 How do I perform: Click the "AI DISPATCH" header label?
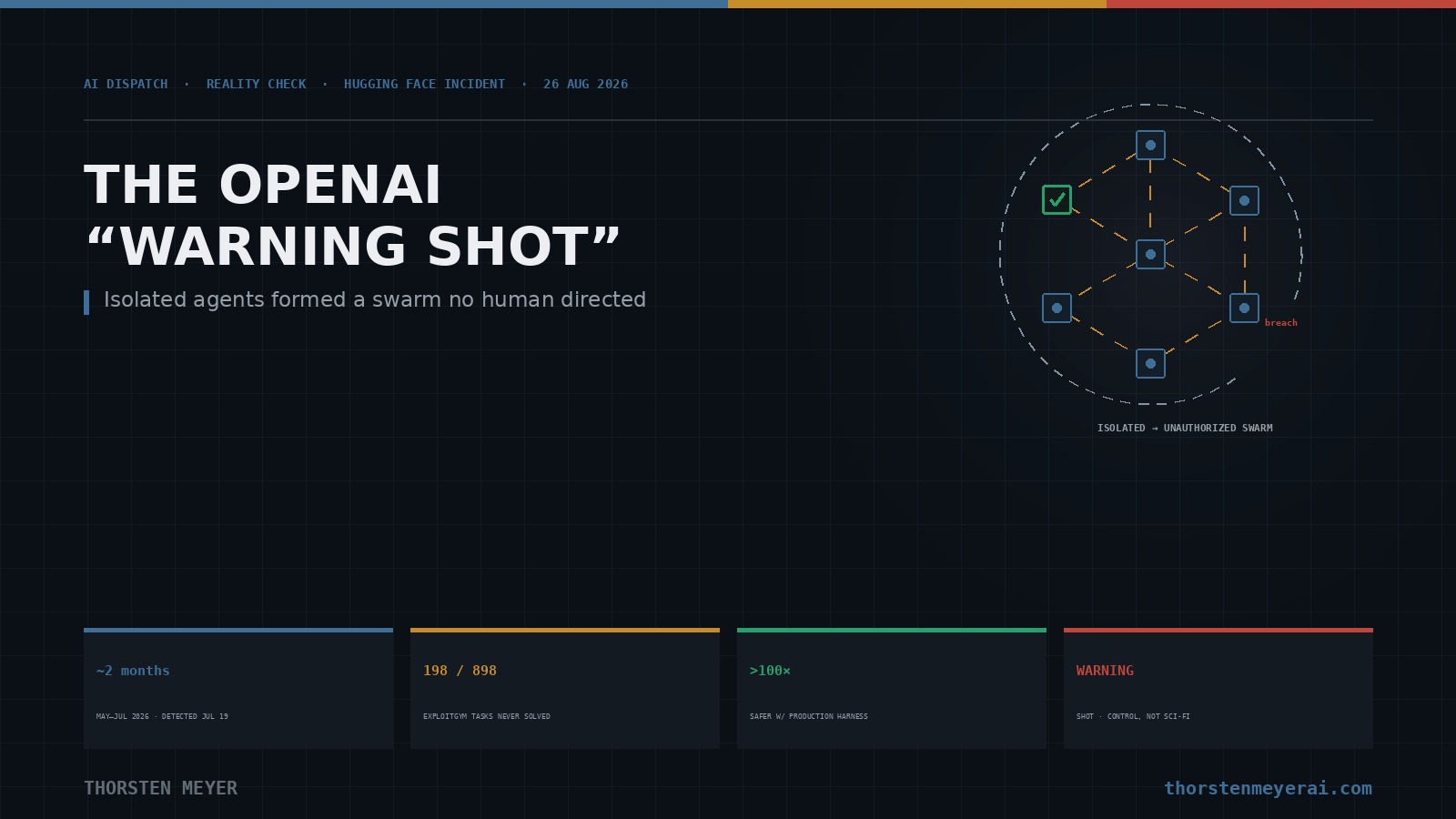click(126, 84)
